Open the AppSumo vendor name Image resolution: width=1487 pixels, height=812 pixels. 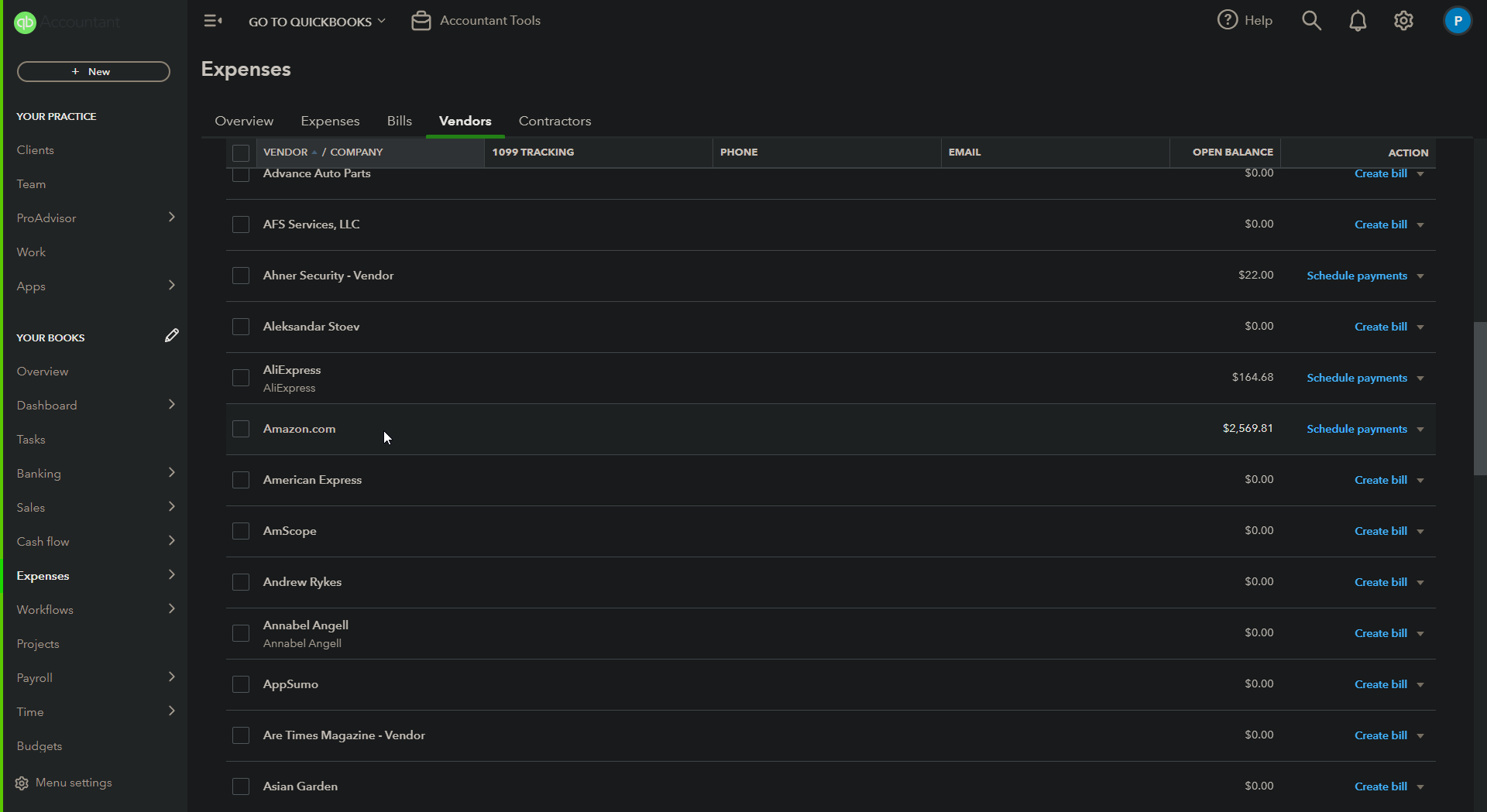pyautogui.click(x=290, y=684)
